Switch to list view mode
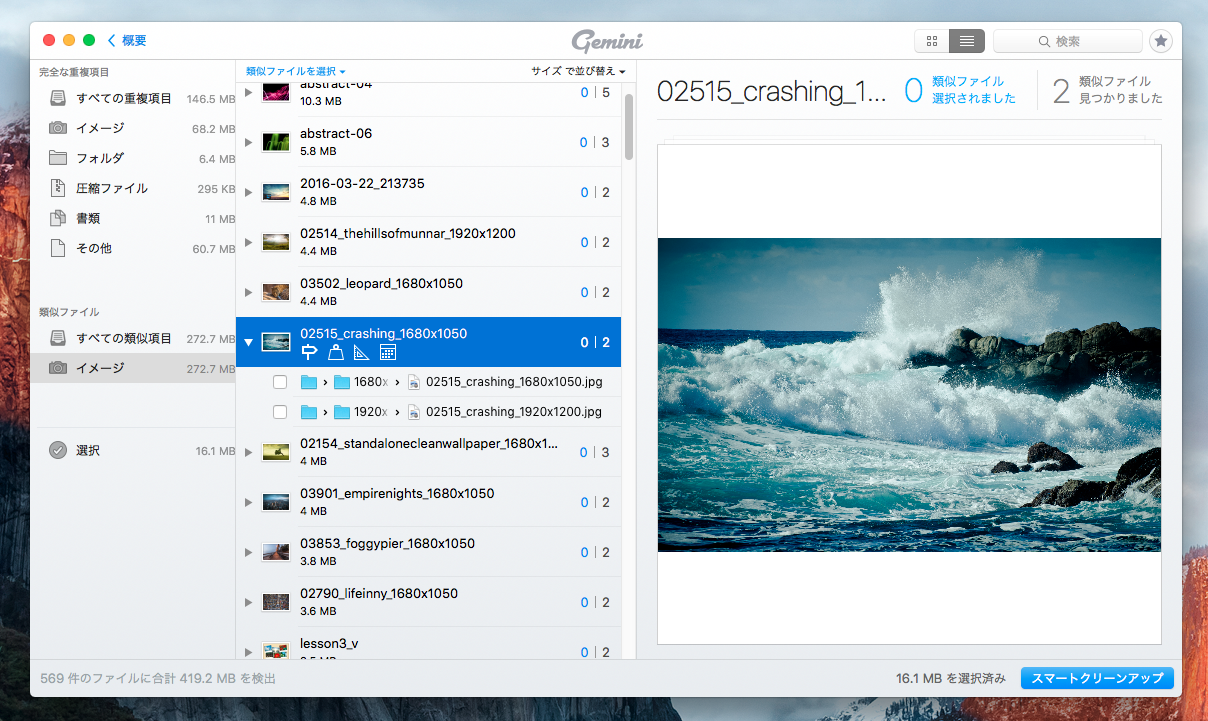 pos(967,41)
